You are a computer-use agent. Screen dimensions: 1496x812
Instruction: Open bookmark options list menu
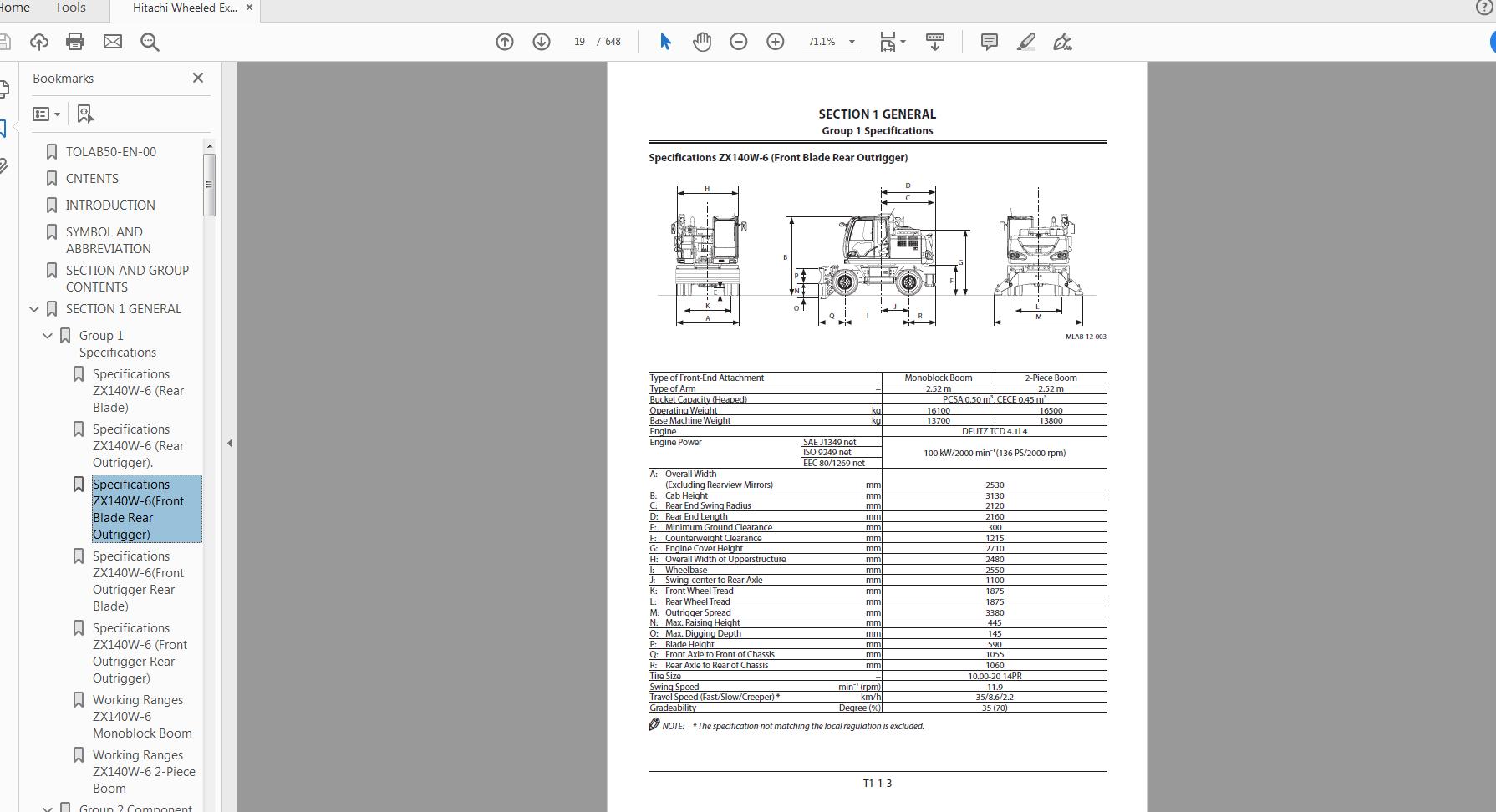46,114
